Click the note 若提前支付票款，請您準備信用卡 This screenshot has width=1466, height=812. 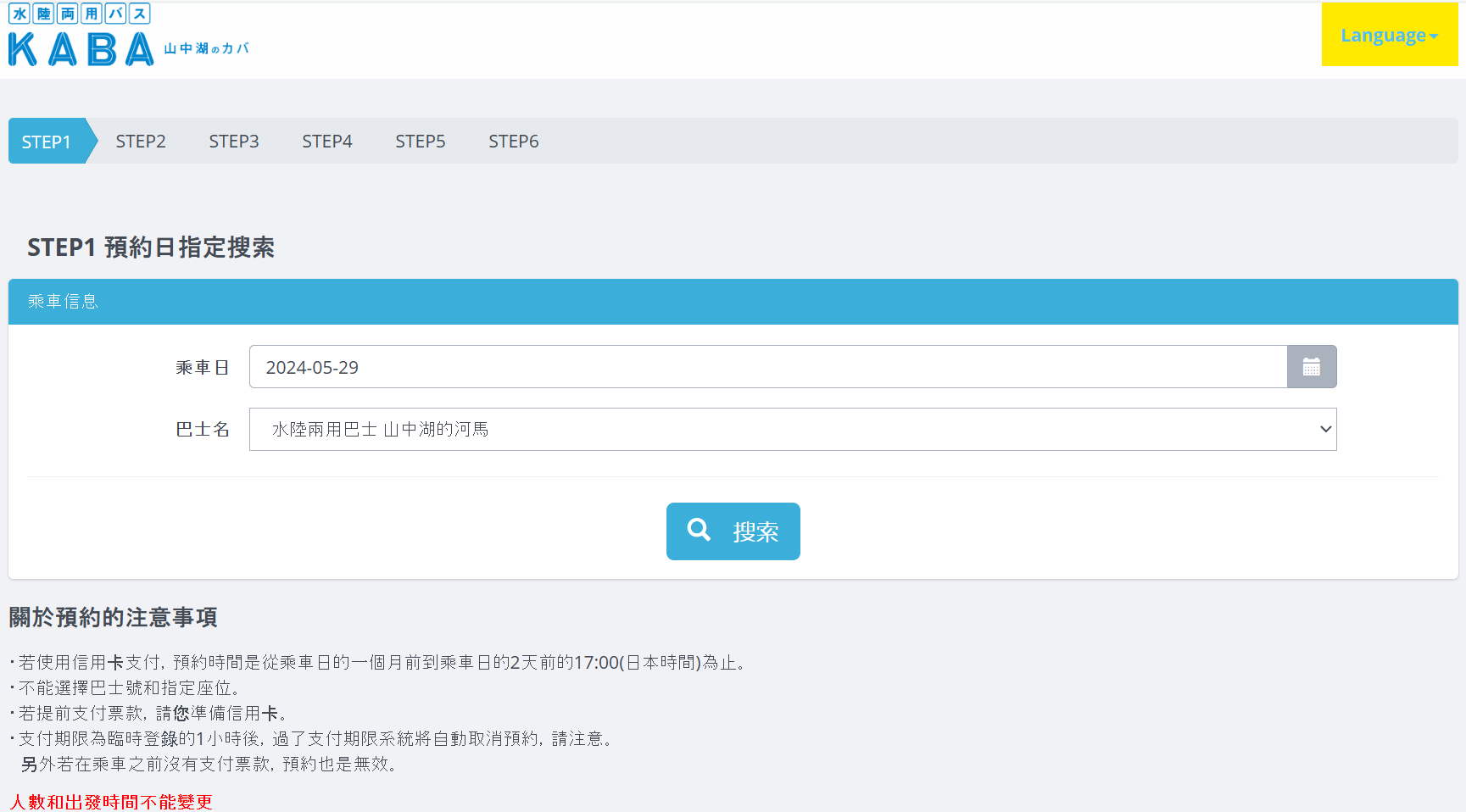click(x=149, y=714)
